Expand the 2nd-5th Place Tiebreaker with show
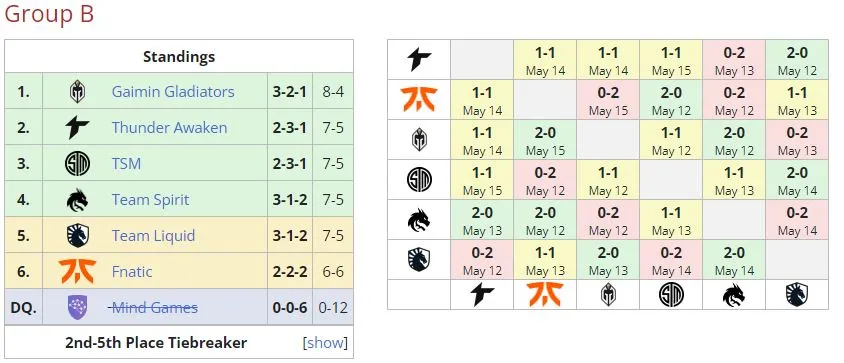This screenshot has height=363, width=844. coord(325,343)
